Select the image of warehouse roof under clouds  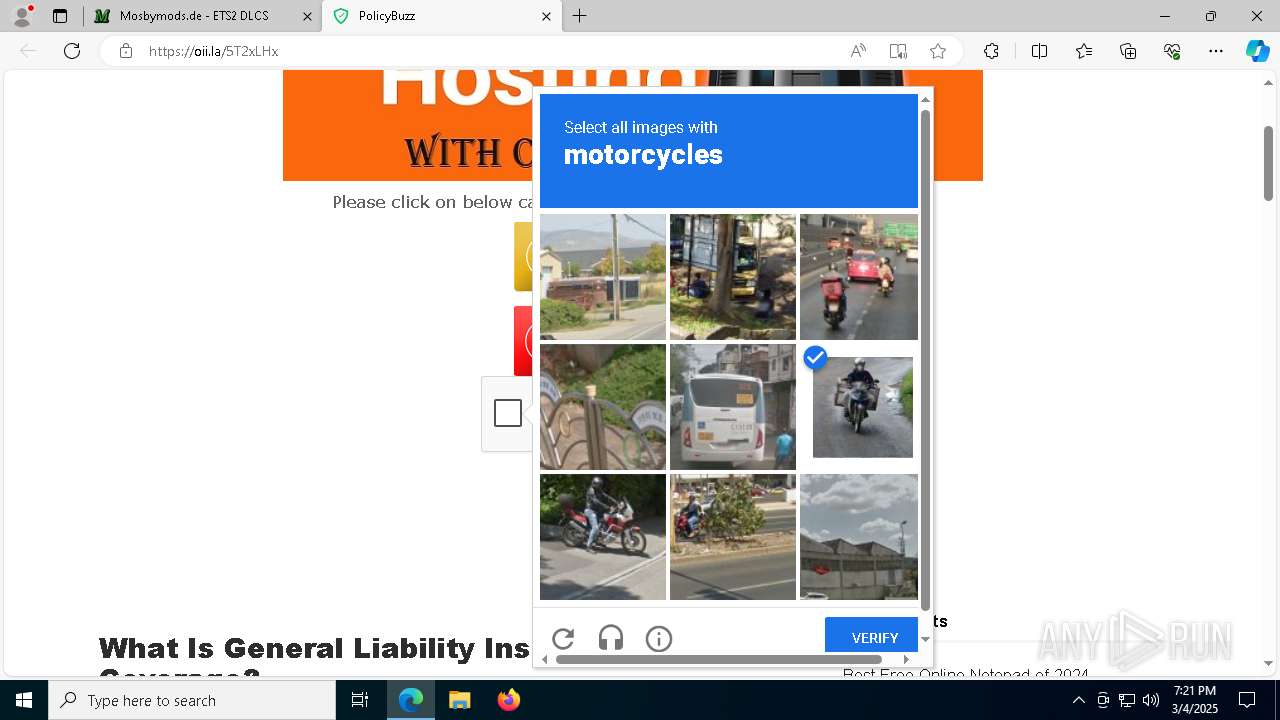point(859,537)
